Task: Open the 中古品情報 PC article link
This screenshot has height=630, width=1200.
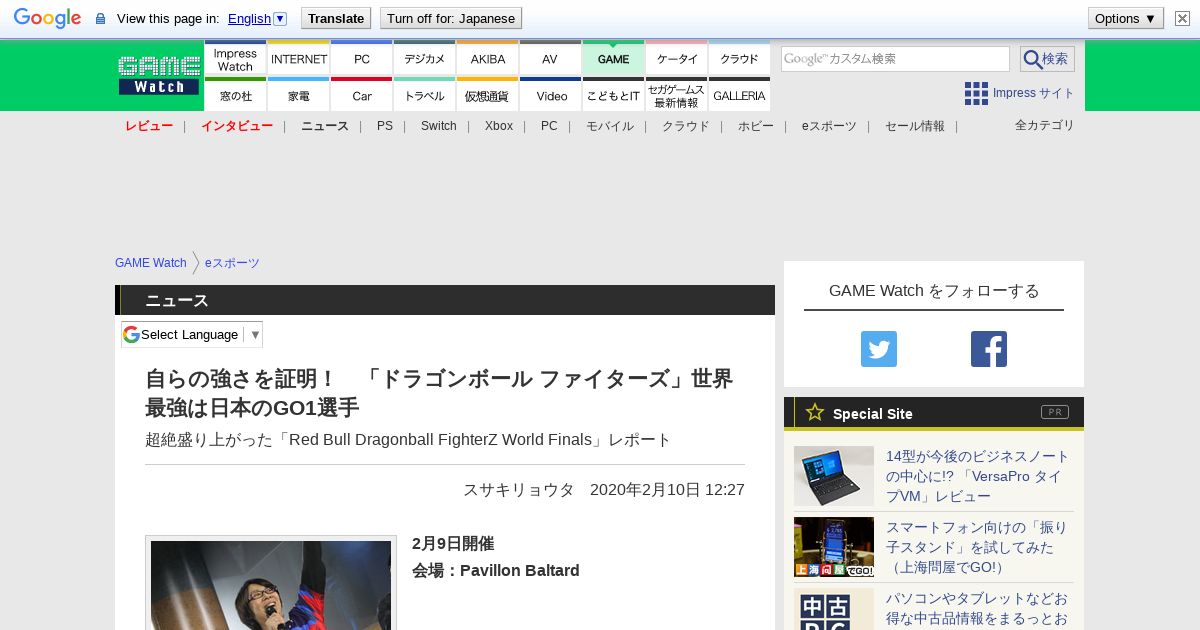Action: coord(977,609)
